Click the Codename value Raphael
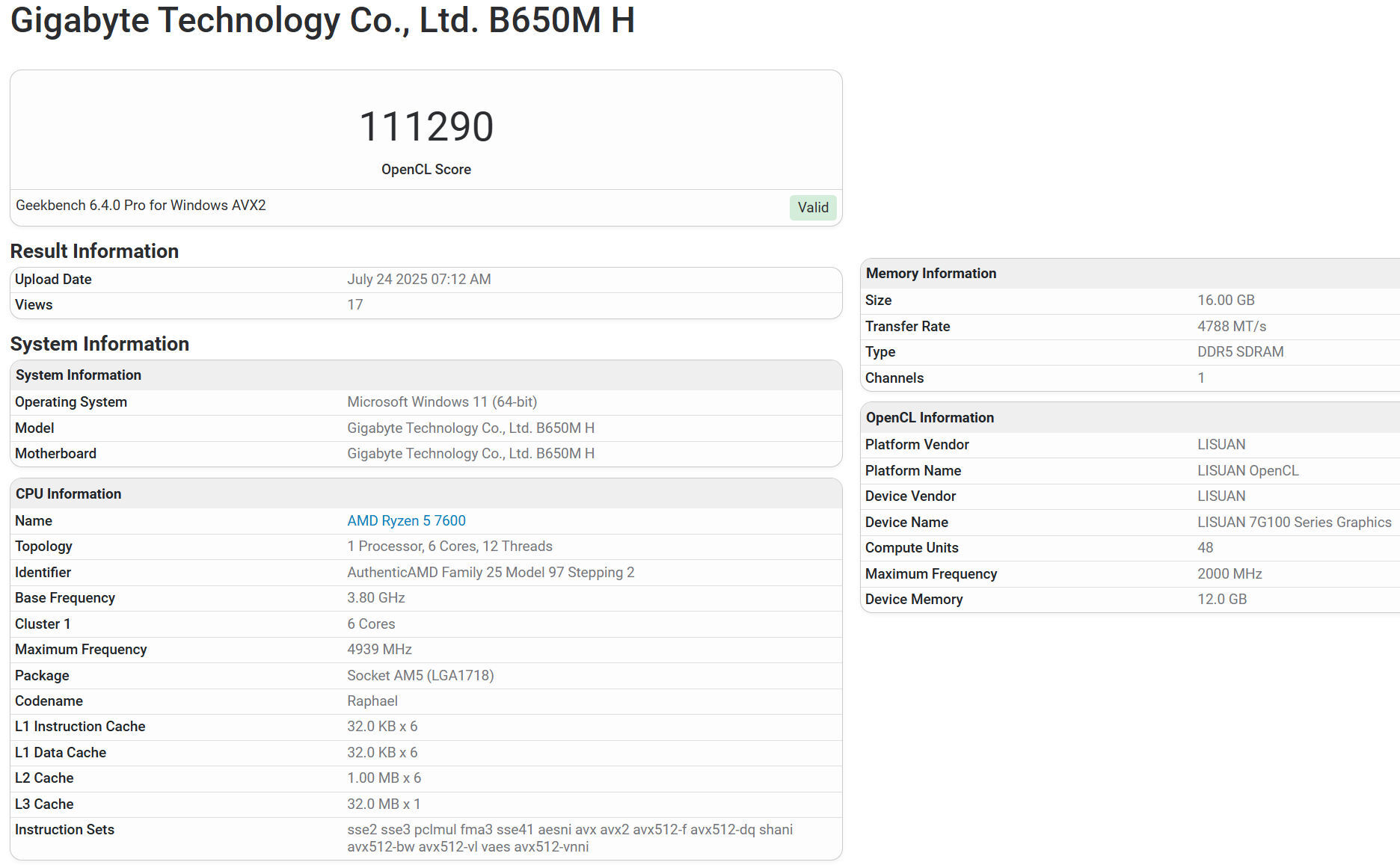This screenshot has height=865, width=1400. coord(372,701)
